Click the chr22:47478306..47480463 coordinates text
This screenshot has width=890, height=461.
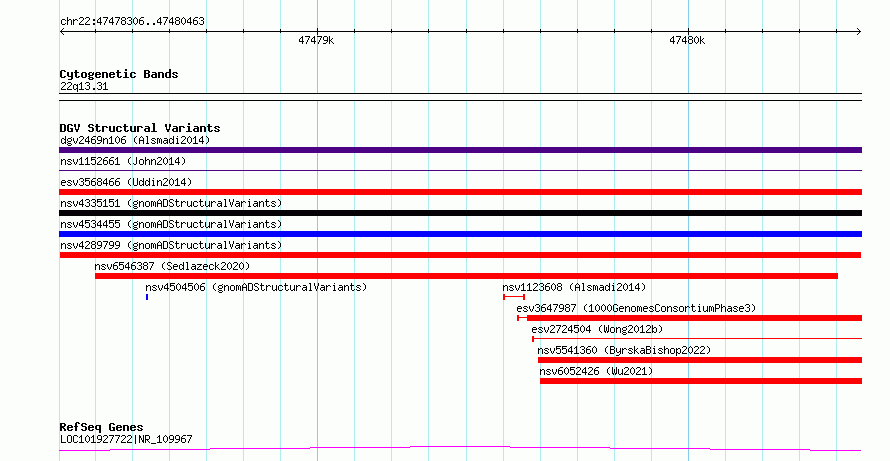[x=132, y=22]
